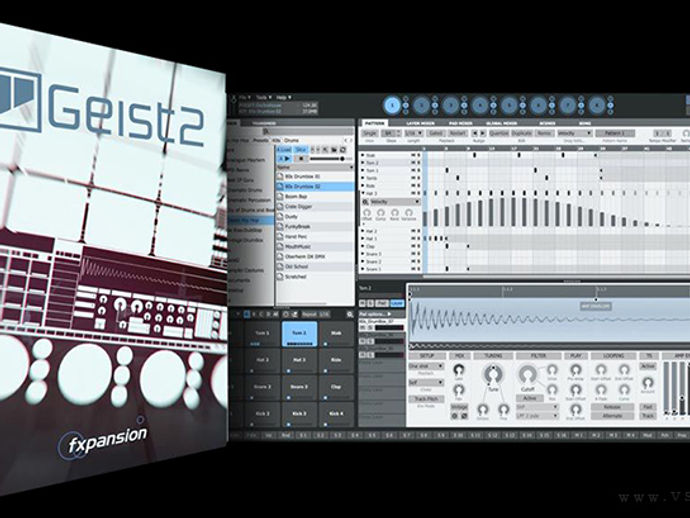Open the Velocity step-info dropdown in toolbar
This screenshot has width=690, height=518.
tap(574, 133)
